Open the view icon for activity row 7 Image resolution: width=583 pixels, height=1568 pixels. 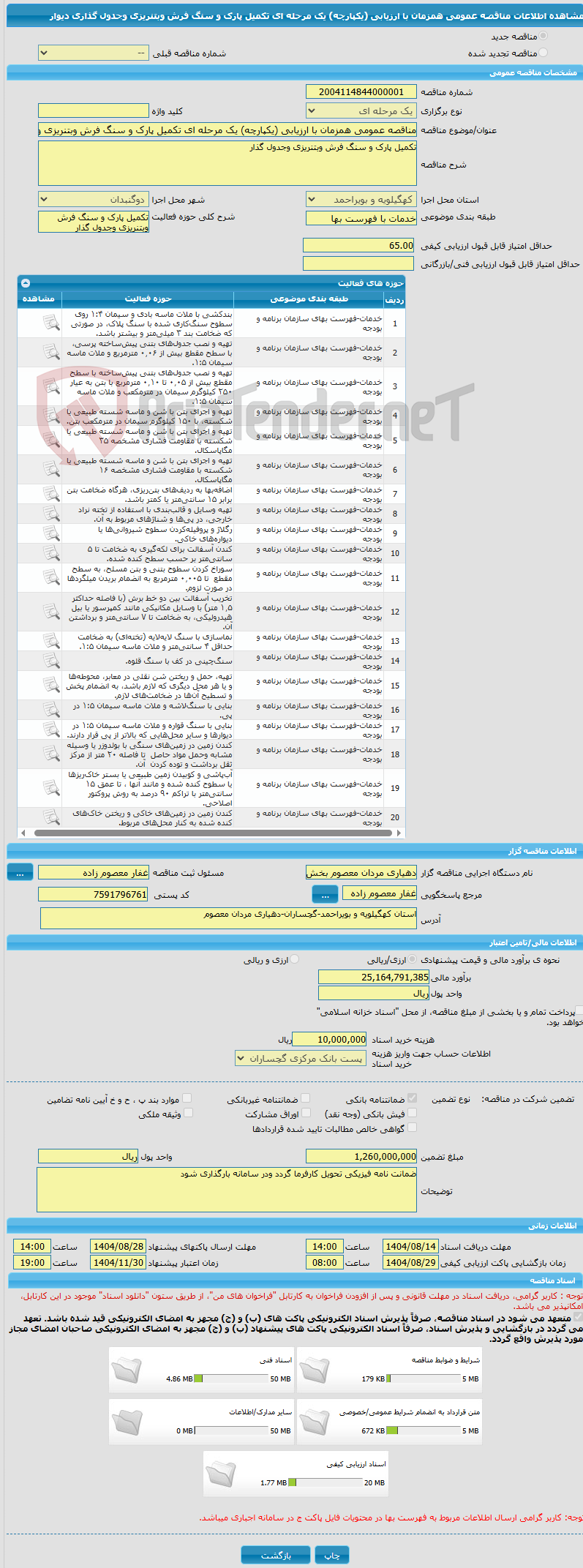(50, 494)
